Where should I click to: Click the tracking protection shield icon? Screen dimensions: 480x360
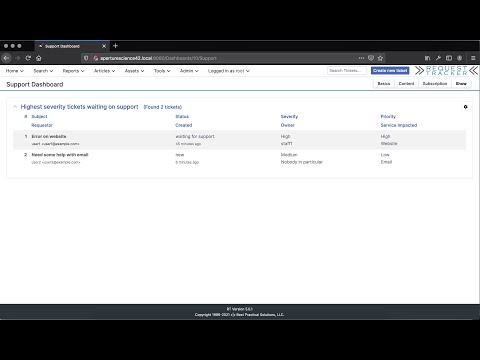coord(86,58)
